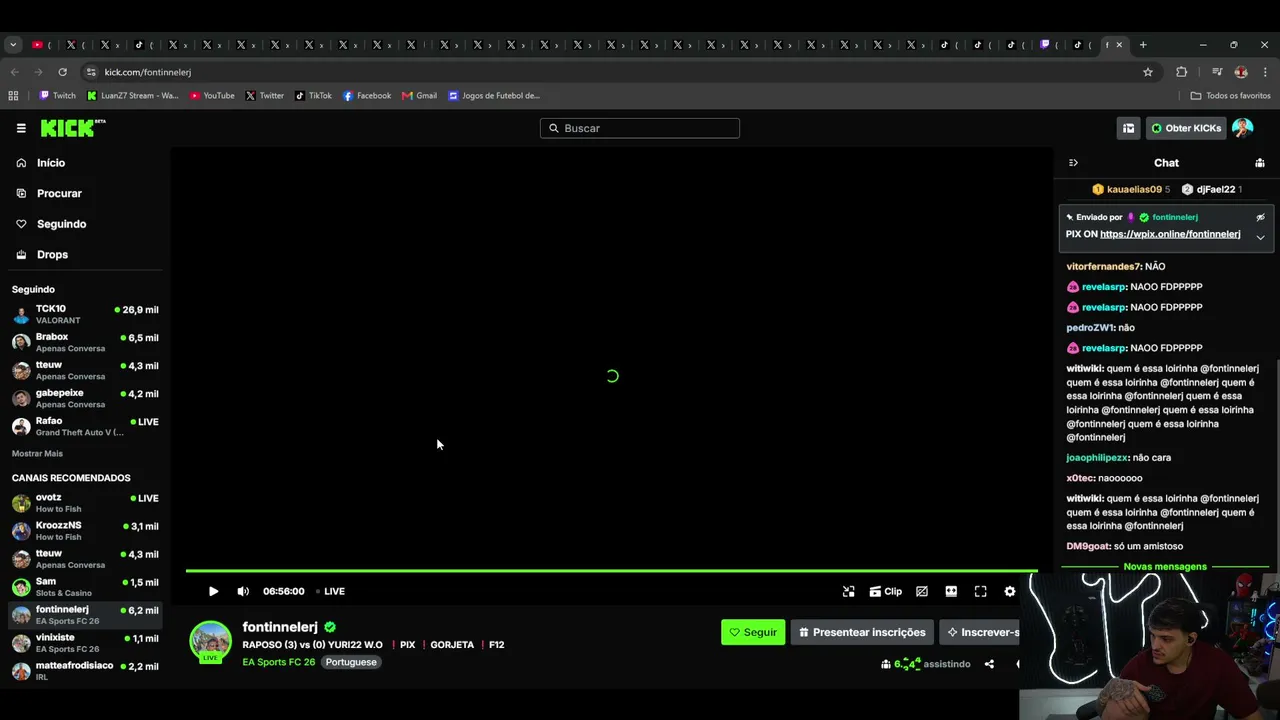Image resolution: width=1280 pixels, height=720 pixels.
Task: Expand the pinned PIX ON message
Action: click(1260, 237)
